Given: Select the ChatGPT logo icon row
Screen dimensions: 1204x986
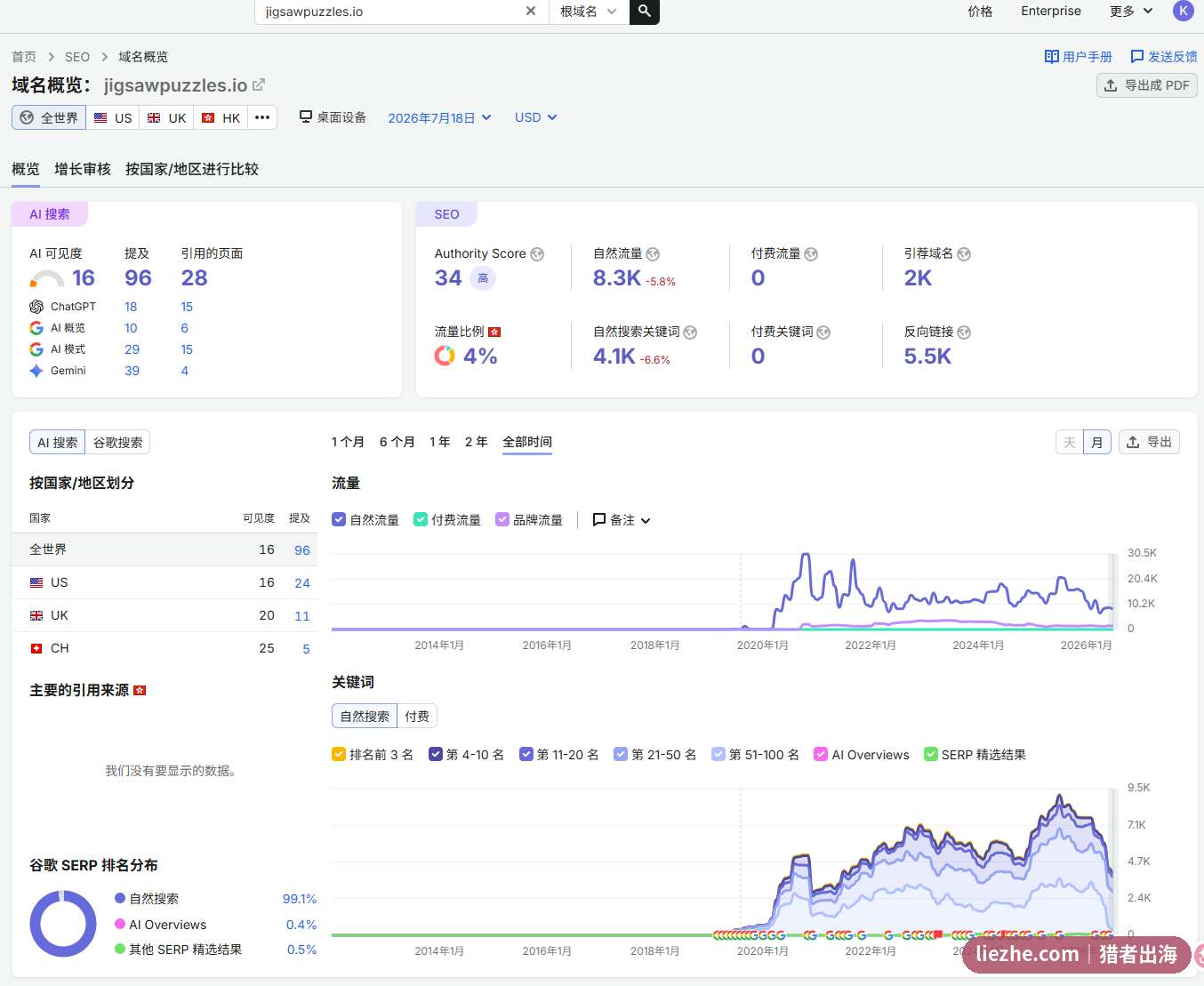Looking at the screenshot, I should pos(36,307).
